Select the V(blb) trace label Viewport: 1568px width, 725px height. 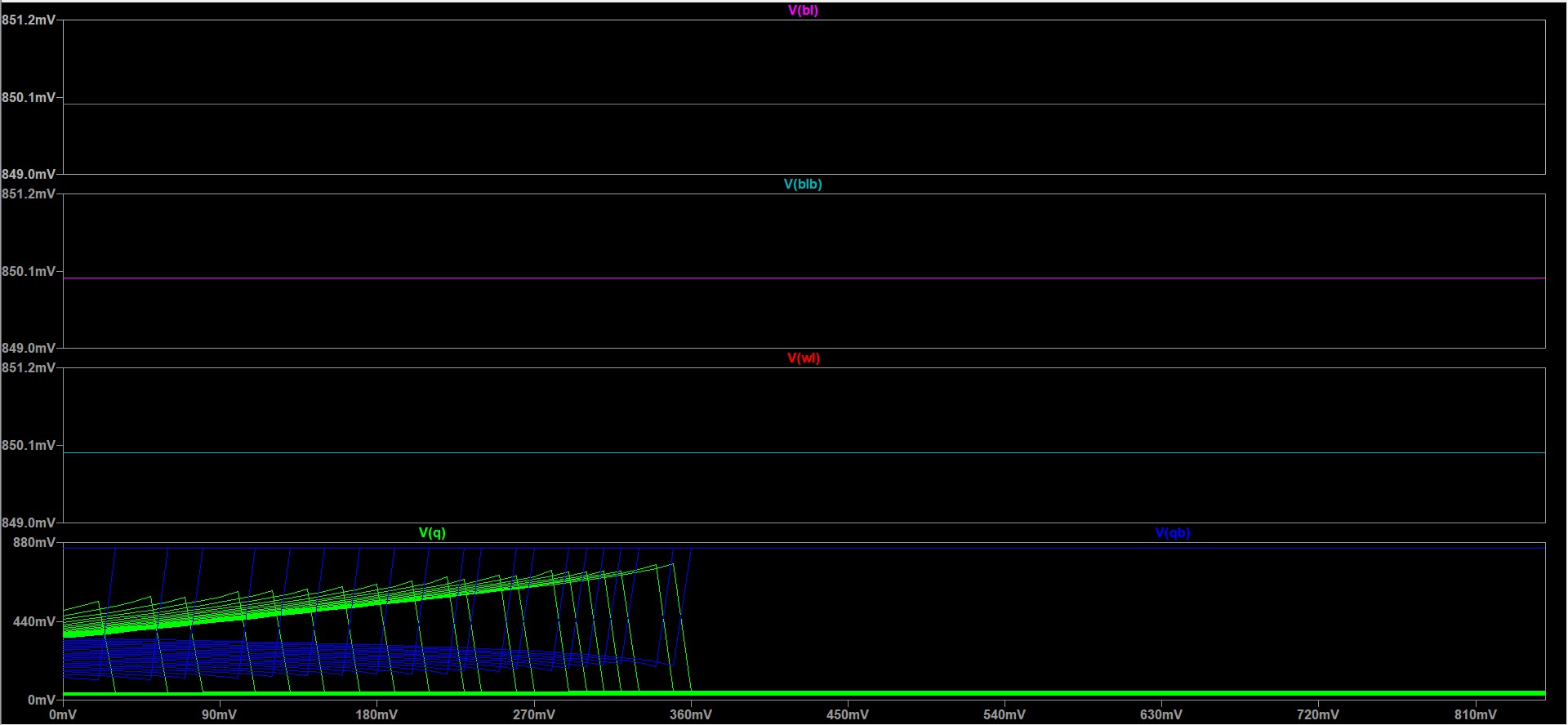tap(803, 185)
